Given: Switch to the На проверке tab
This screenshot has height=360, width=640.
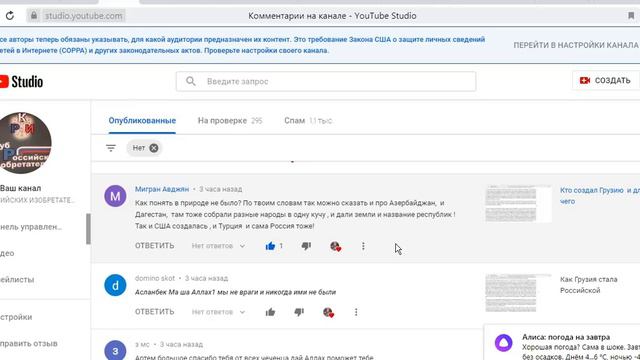Looking at the screenshot, I should [x=230, y=120].
